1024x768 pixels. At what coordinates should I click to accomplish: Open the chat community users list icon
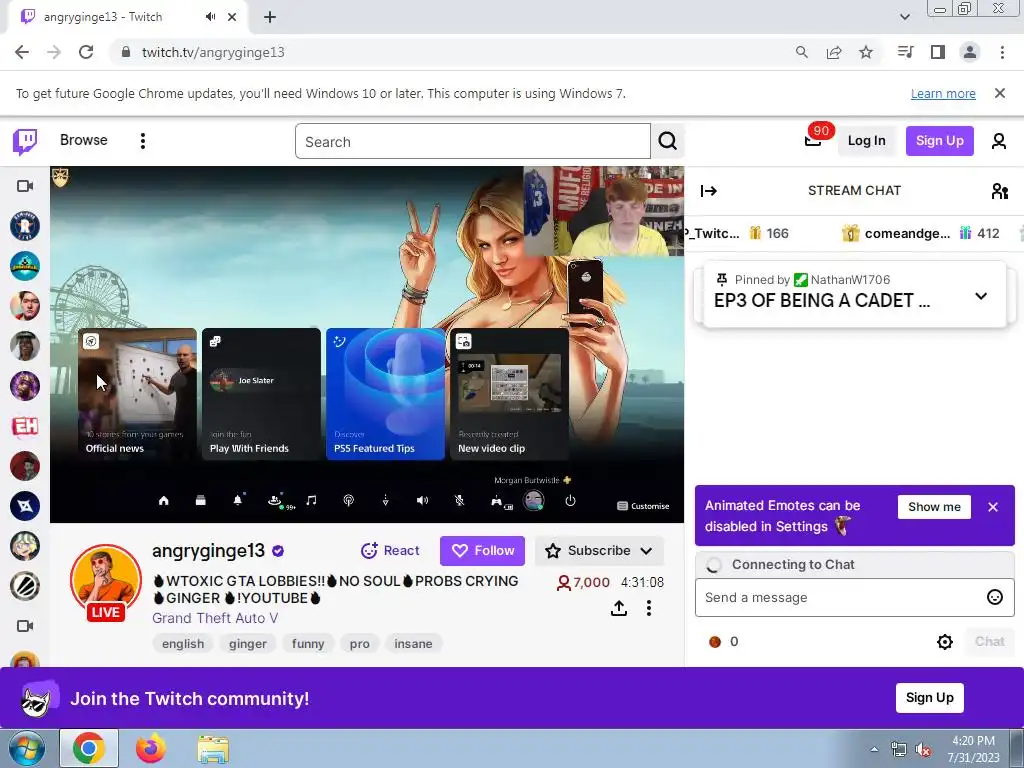tap(999, 191)
